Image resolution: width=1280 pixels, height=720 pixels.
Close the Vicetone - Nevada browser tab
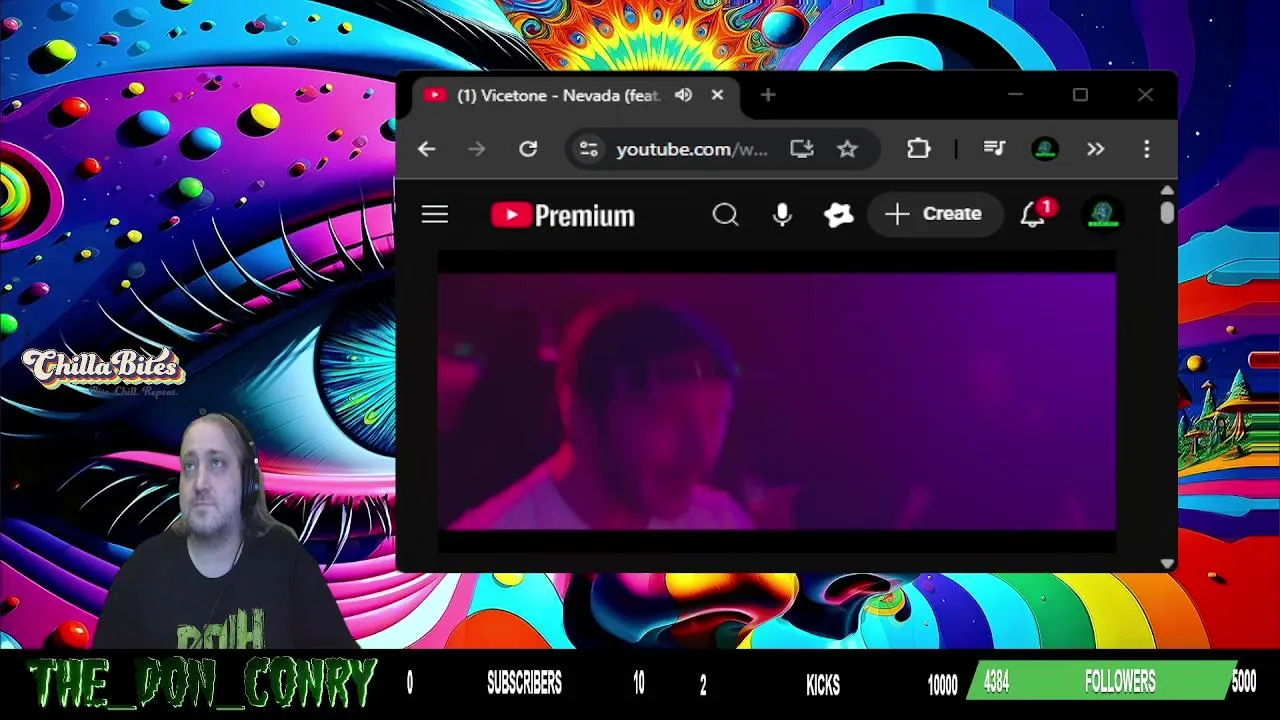pyautogui.click(x=717, y=95)
